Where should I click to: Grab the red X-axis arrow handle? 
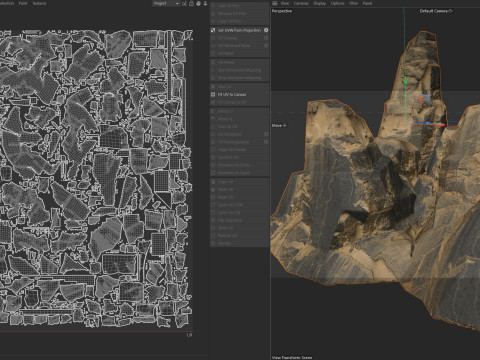pyautogui.click(x=442, y=125)
